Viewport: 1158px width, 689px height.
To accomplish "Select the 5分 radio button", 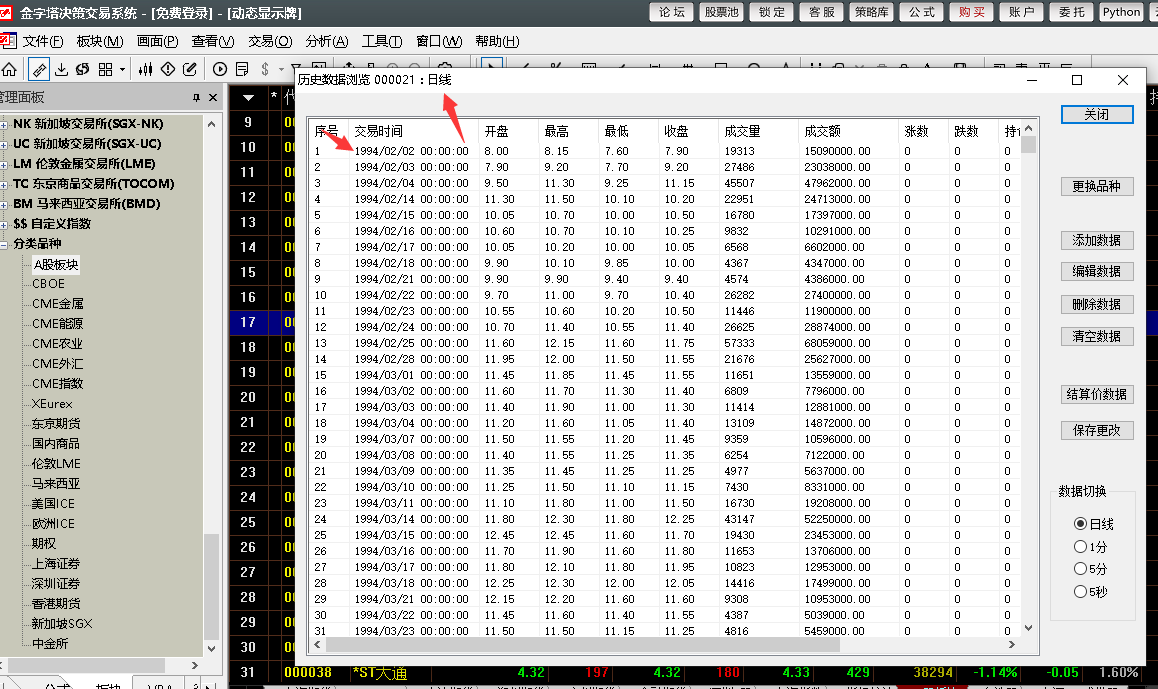I will click(x=1080, y=569).
